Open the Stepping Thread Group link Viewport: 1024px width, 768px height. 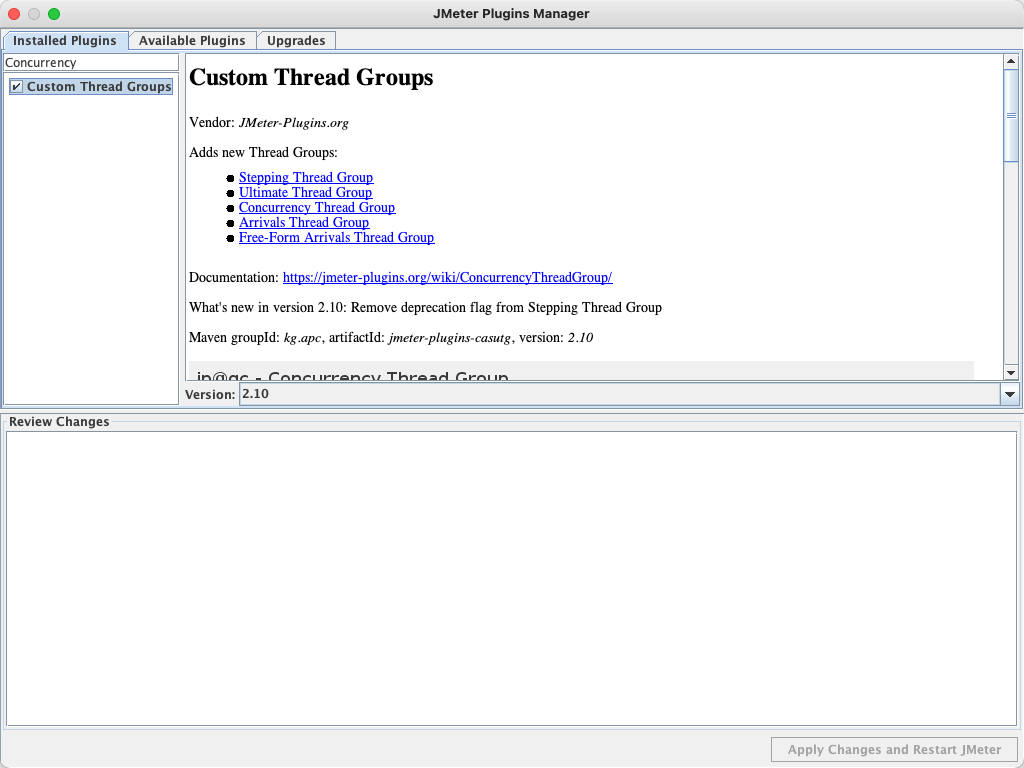point(306,178)
